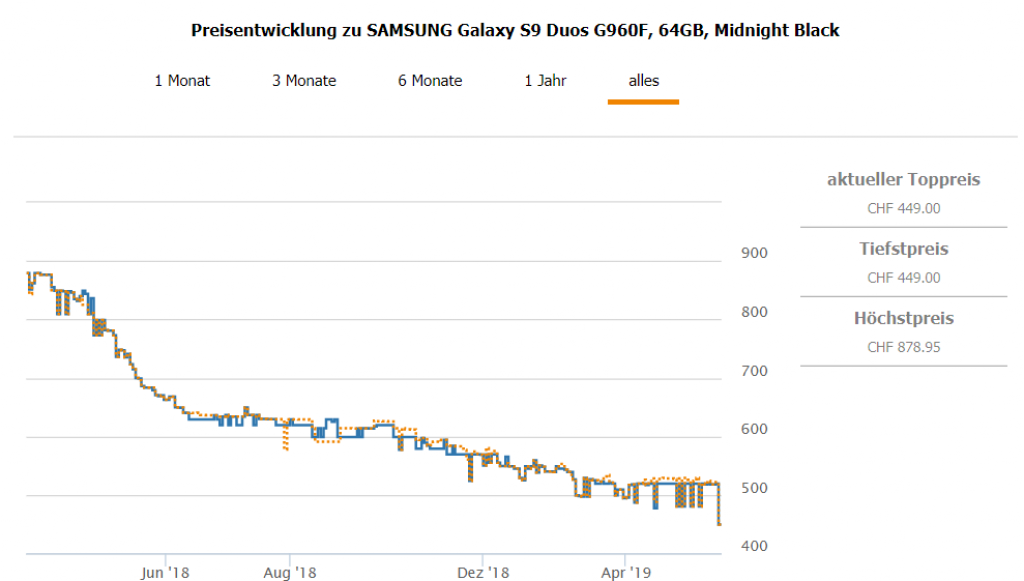This screenshot has height=581, width=1024.
Task: Click the 600 y-axis price label
Action: pos(754,429)
